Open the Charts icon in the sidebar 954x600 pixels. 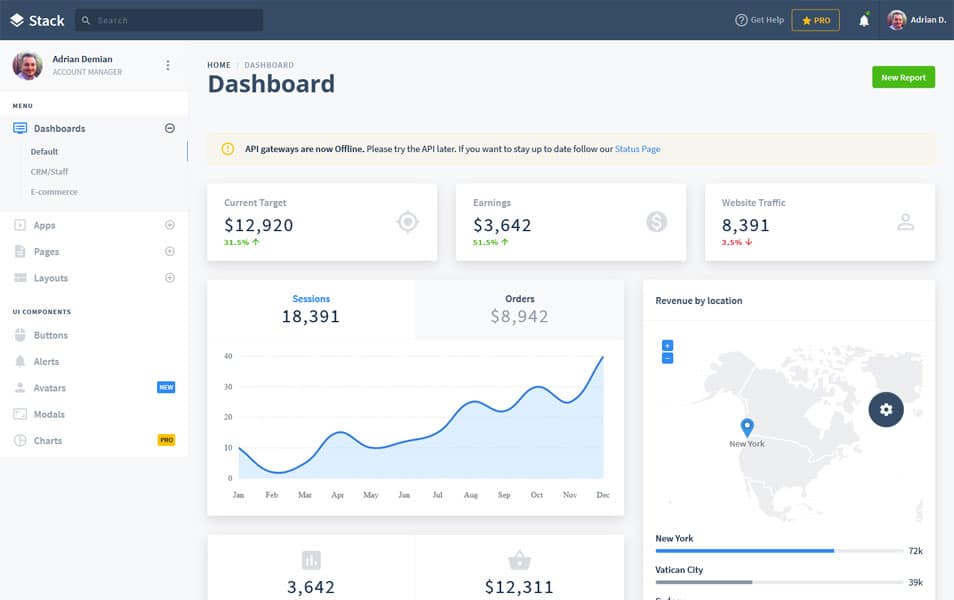click(x=20, y=440)
